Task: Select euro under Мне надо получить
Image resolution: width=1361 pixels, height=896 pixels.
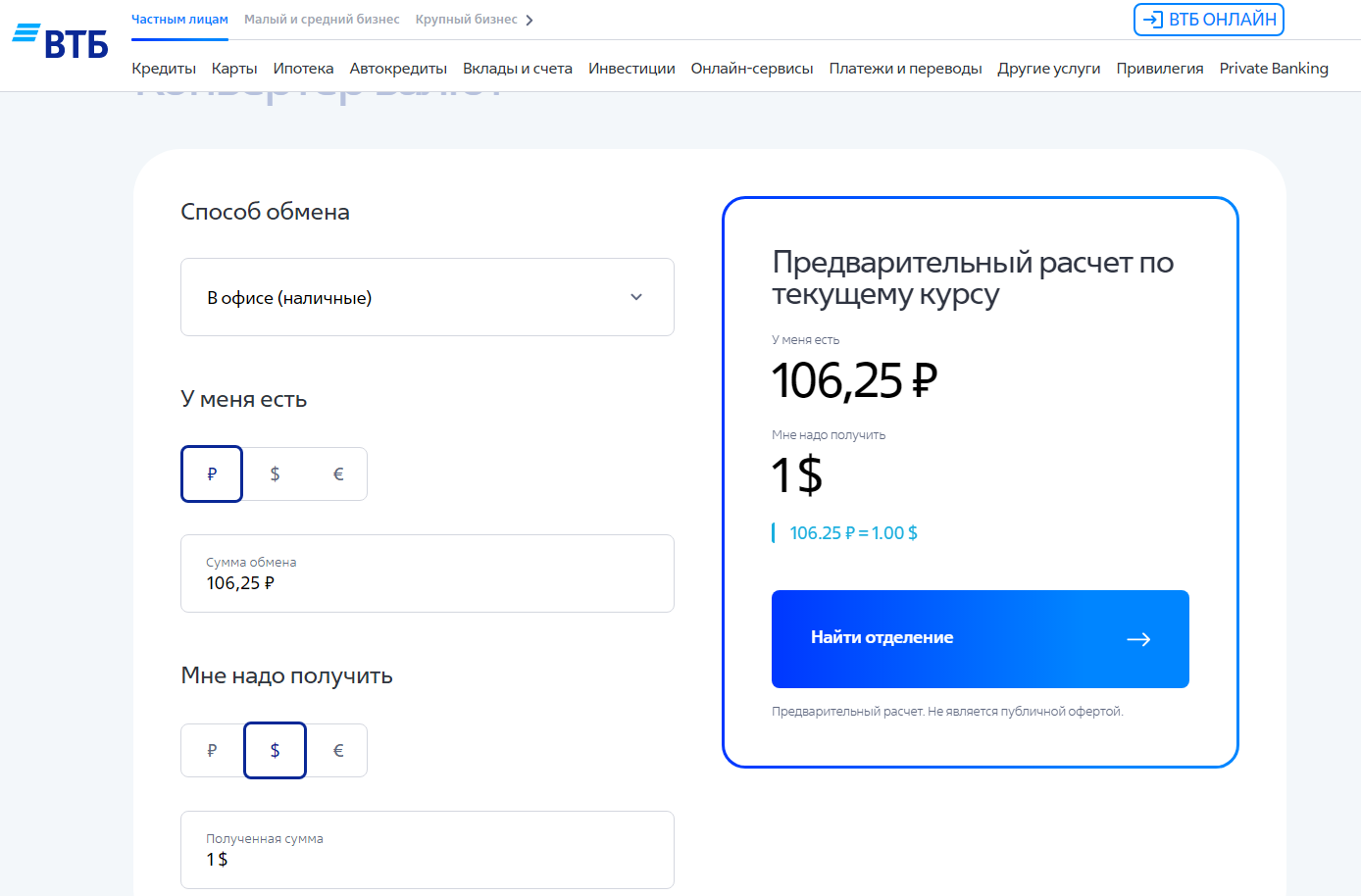Action: [338, 751]
